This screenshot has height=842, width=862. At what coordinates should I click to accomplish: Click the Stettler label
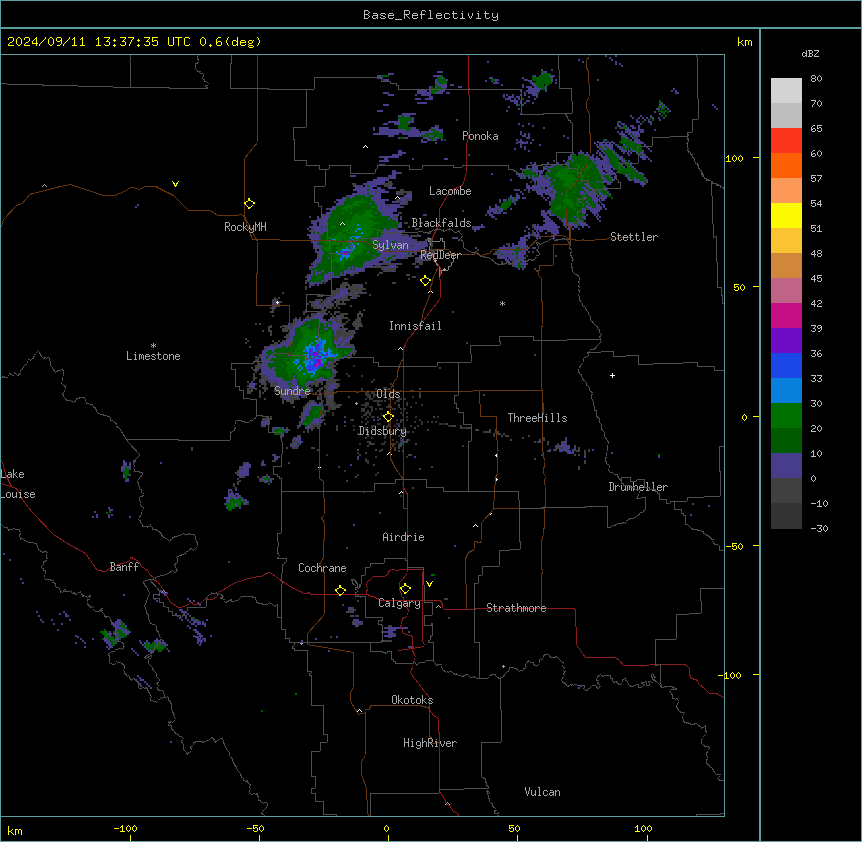(634, 237)
